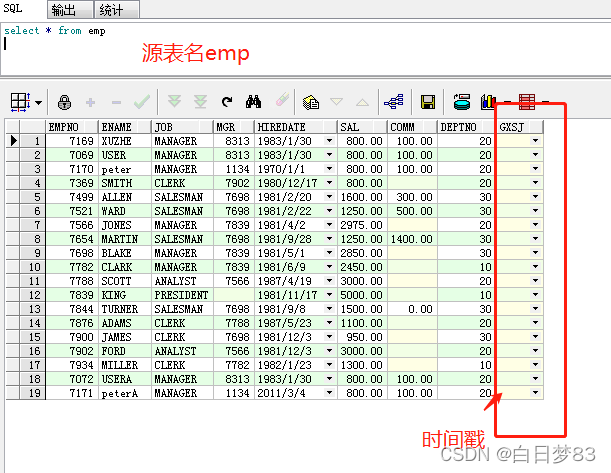Select the ENAME cell peterA
The height and width of the screenshot is (473, 611).
[125, 393]
